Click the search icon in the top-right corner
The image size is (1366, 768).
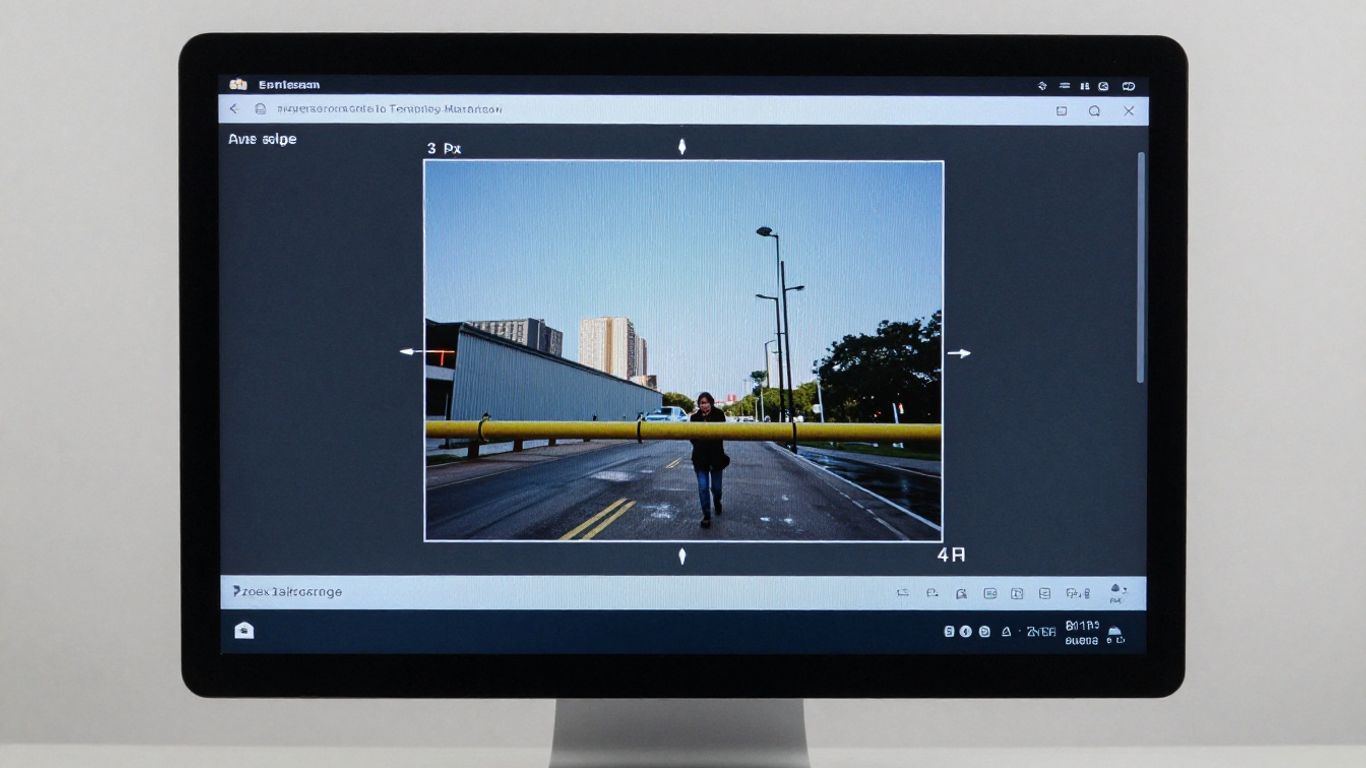(1093, 112)
